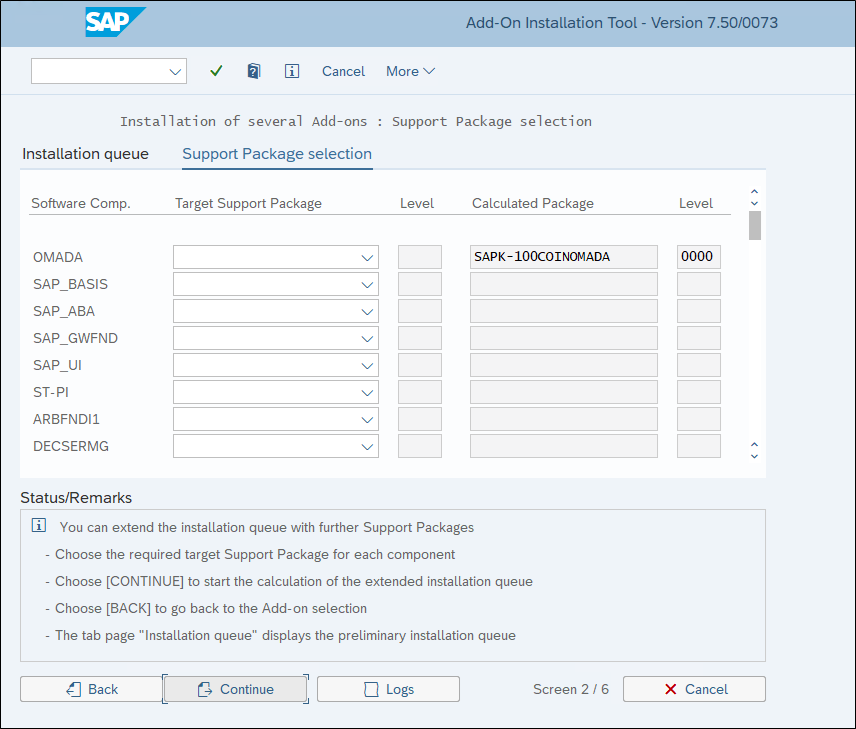The height and width of the screenshot is (729, 856).
Task: Click the OMADA software component label
Action: click(x=58, y=257)
